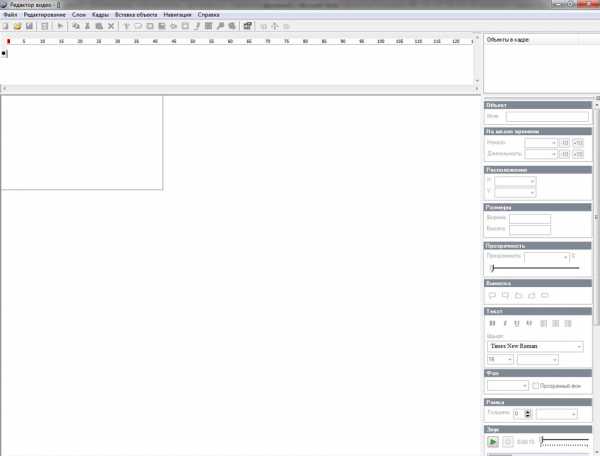
Task: Click the Delete X icon in toolbar
Action: [x=111, y=26]
